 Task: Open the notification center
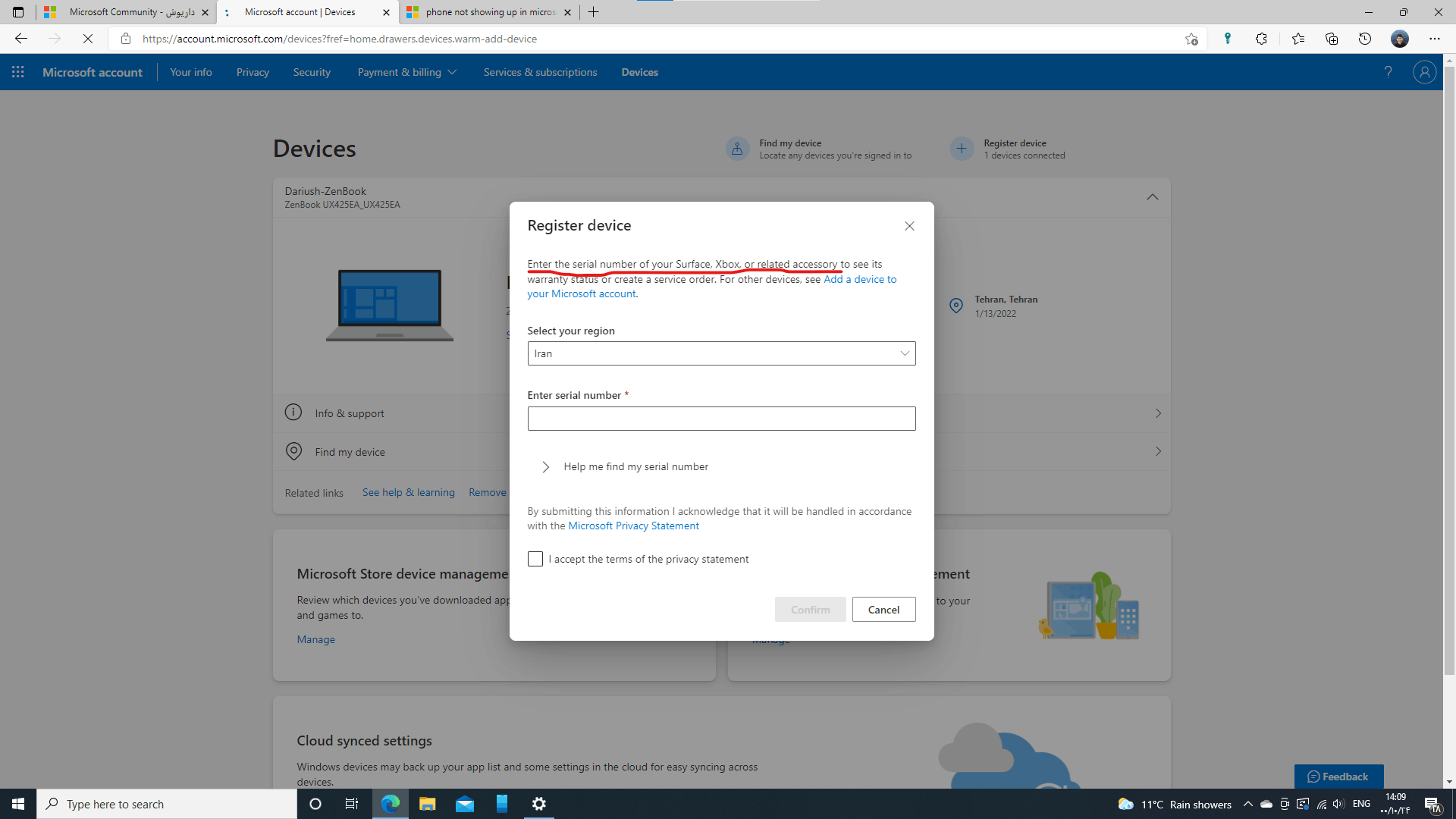click(x=1432, y=805)
